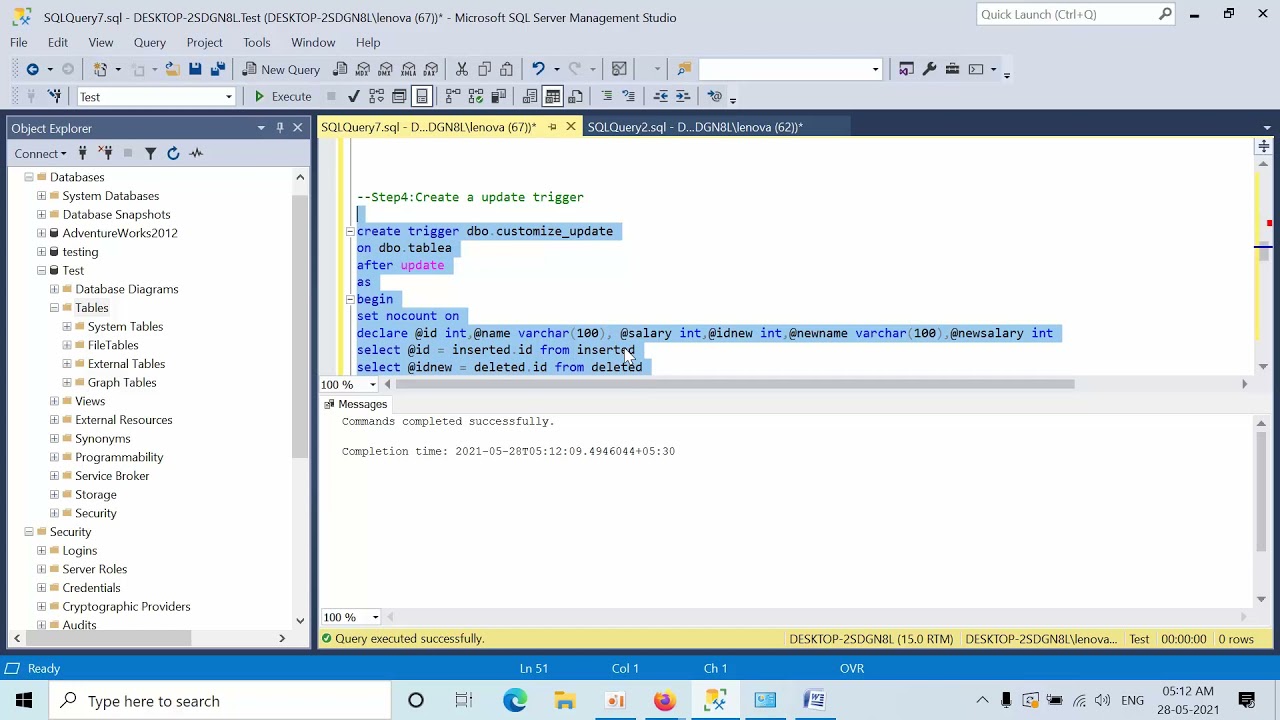
Task: Open the Undo history dropdown arrow
Action: 556,69
